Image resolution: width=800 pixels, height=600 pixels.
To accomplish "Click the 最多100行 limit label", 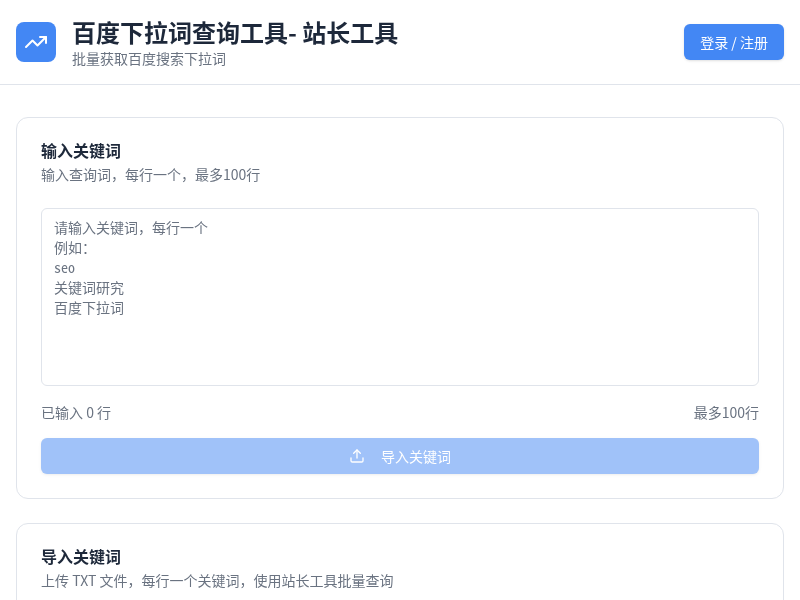I will coord(726,413).
